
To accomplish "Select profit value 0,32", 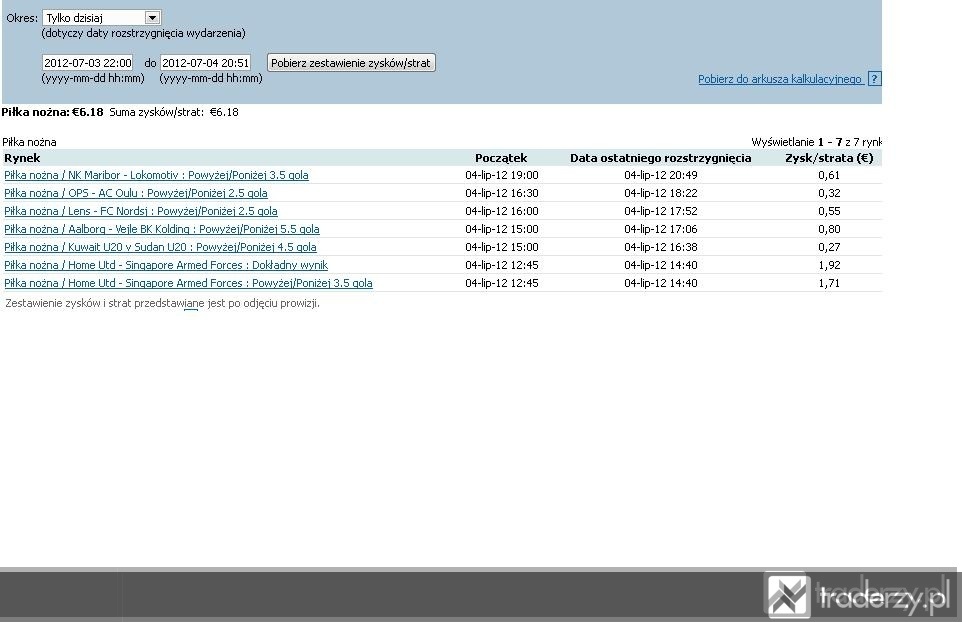I will [829, 193].
